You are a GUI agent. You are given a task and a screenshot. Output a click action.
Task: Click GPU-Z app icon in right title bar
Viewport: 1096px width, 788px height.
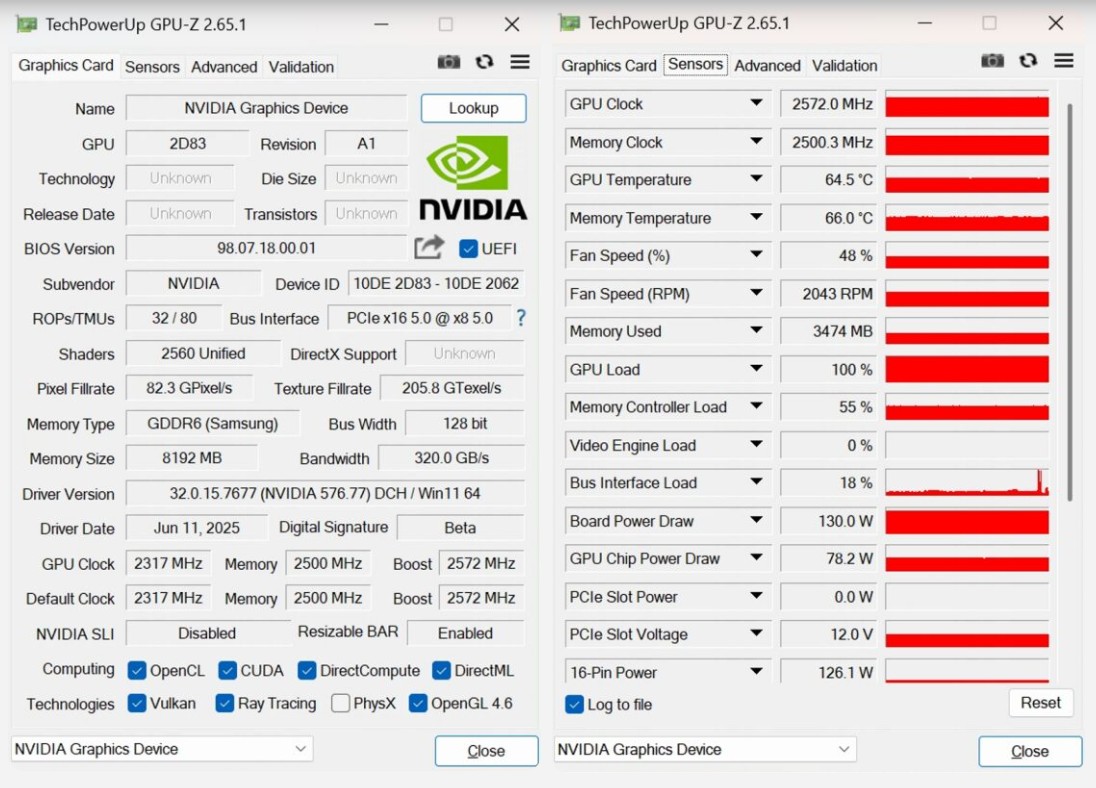pos(570,23)
